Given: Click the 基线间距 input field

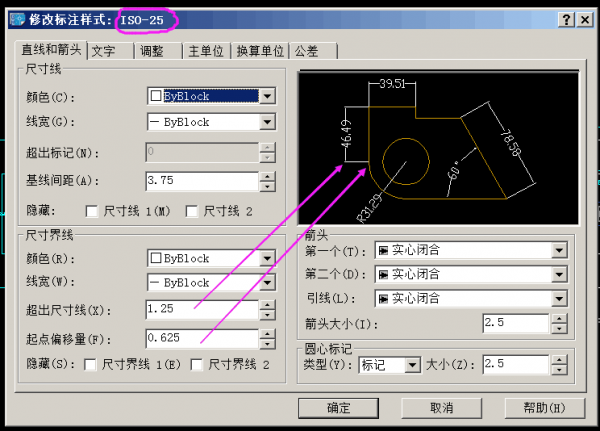Looking at the screenshot, I should [x=200, y=181].
